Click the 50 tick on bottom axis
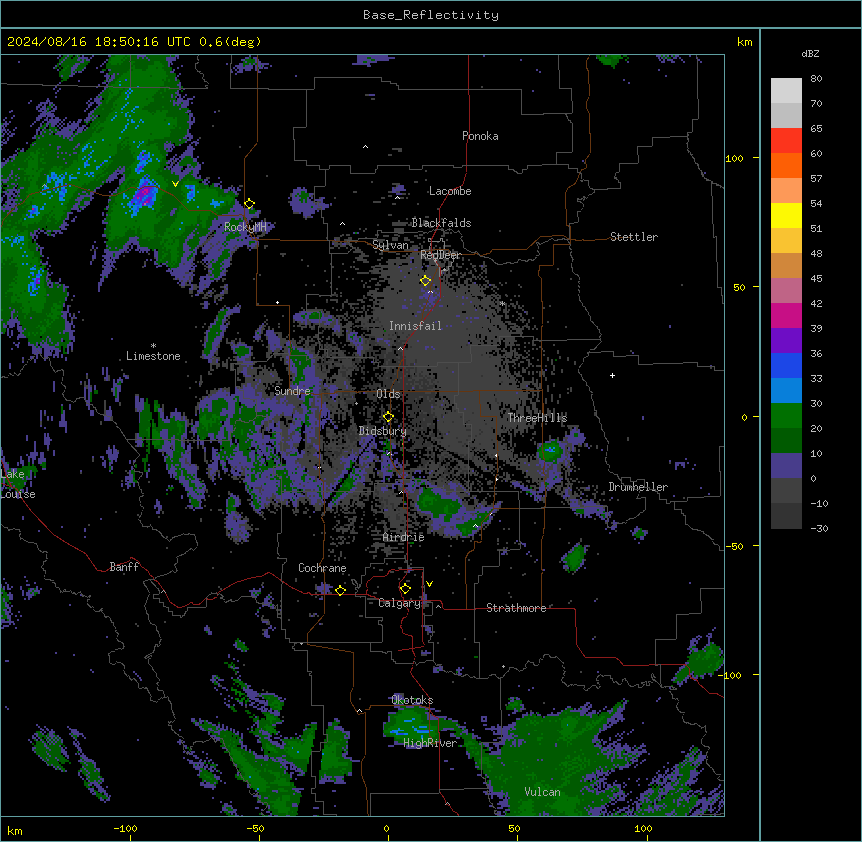Viewport: 862px width, 842px height. click(514, 828)
